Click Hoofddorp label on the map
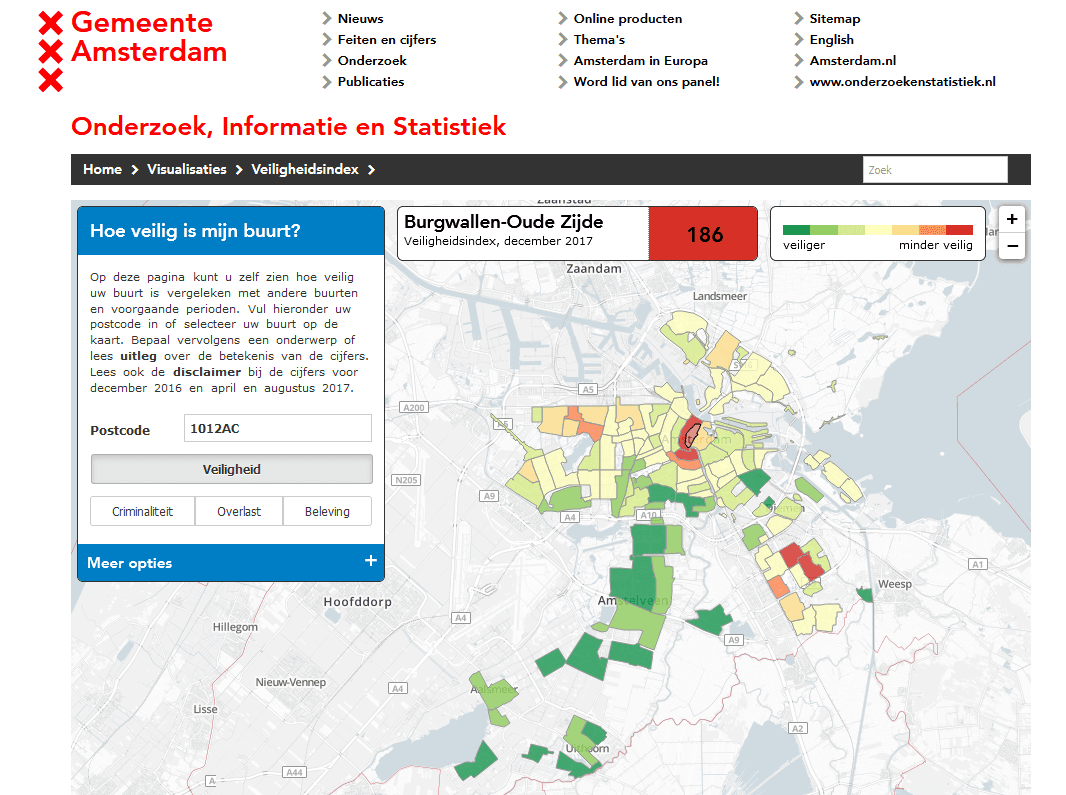This screenshot has width=1066, height=795. (358, 602)
